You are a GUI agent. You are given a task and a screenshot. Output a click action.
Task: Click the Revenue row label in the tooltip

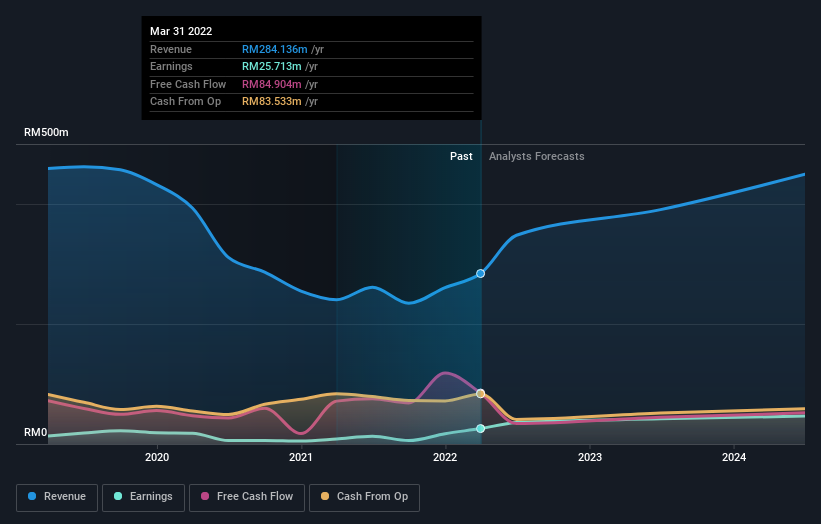tap(171, 49)
